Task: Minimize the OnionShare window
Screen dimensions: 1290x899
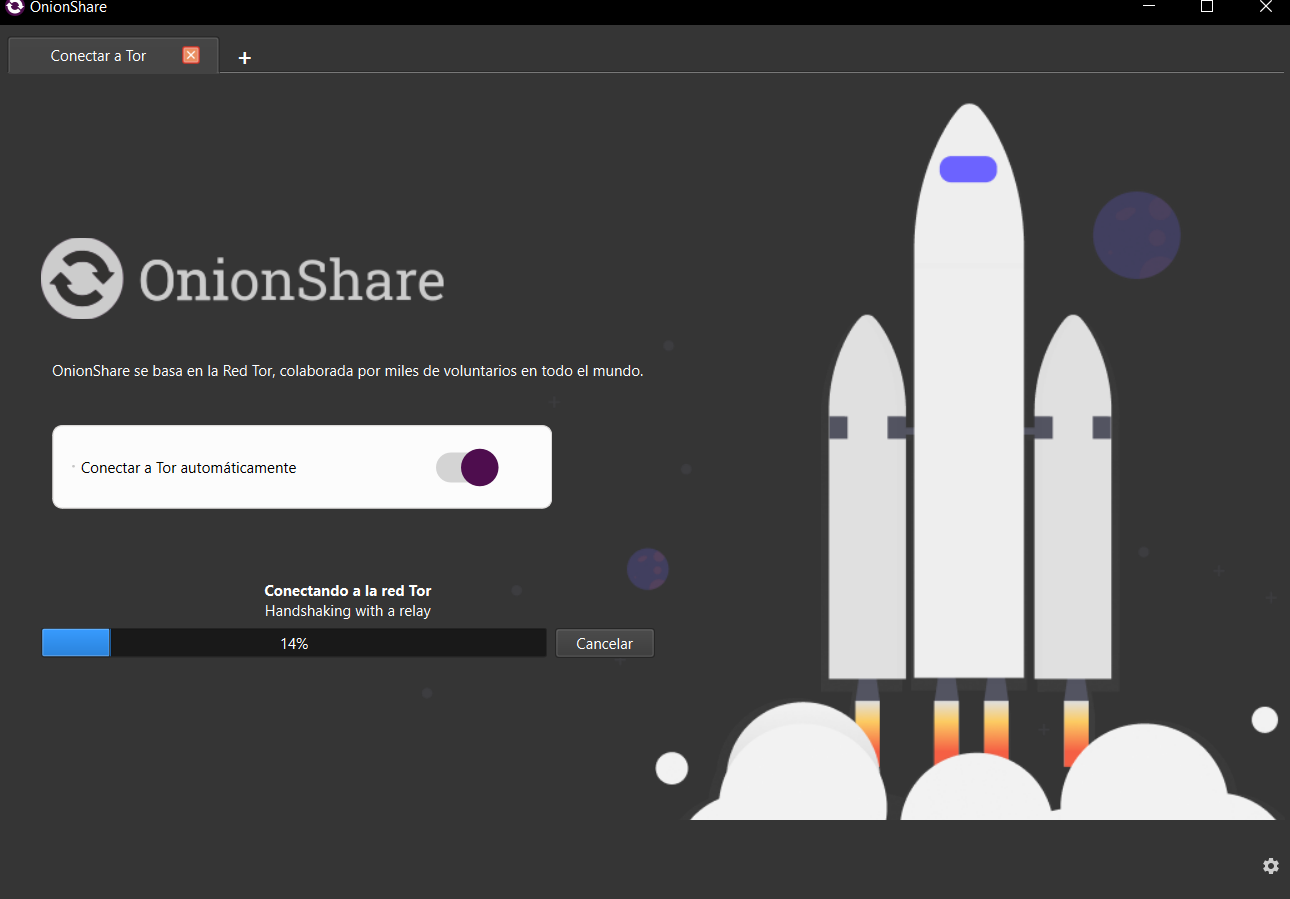Action: pyautogui.click(x=1149, y=7)
